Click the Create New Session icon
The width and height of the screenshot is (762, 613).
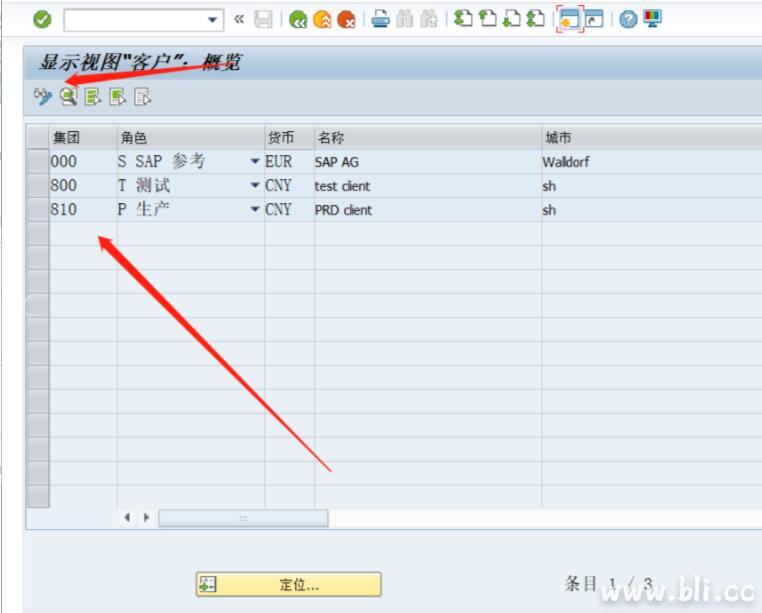[x=569, y=19]
